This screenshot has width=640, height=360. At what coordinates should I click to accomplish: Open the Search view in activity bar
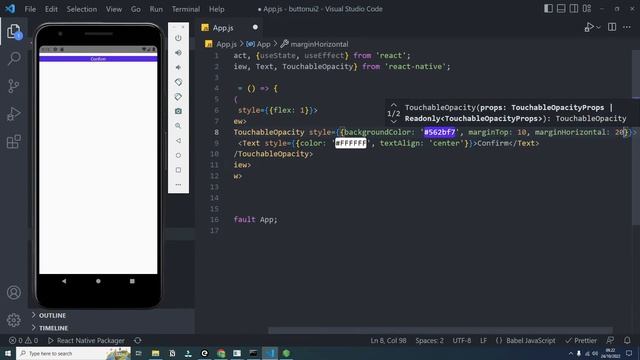(14, 59)
